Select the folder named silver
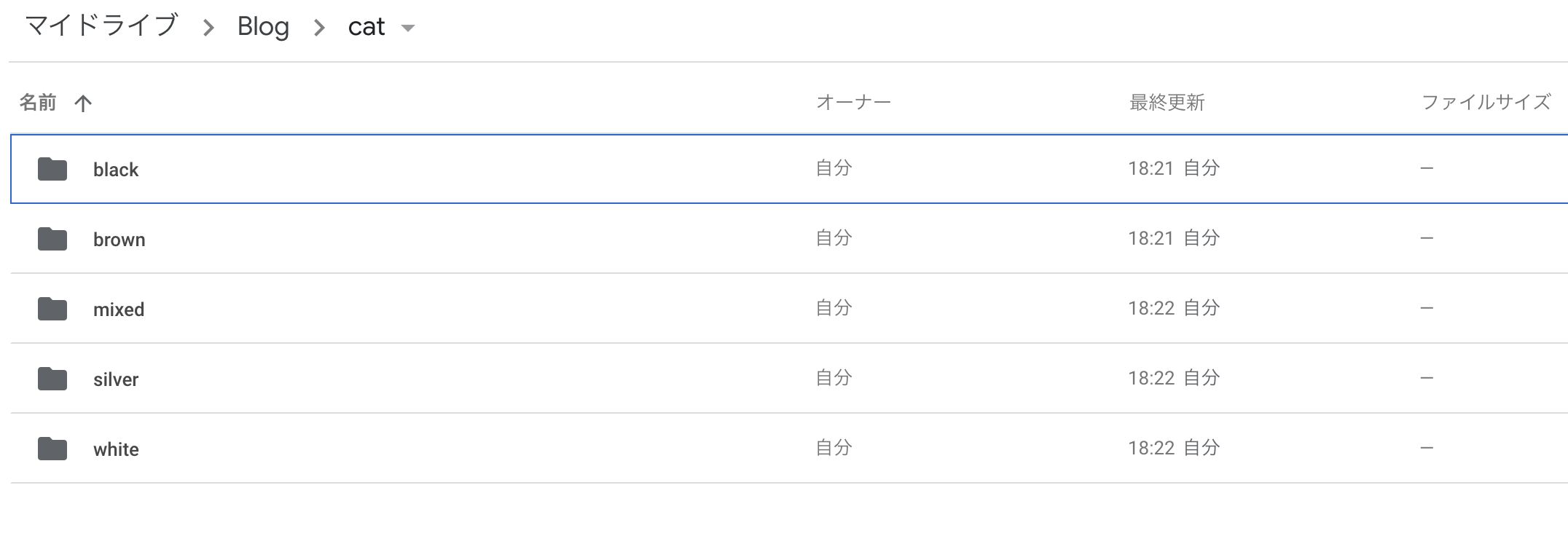The width and height of the screenshot is (1568, 536). (x=116, y=379)
